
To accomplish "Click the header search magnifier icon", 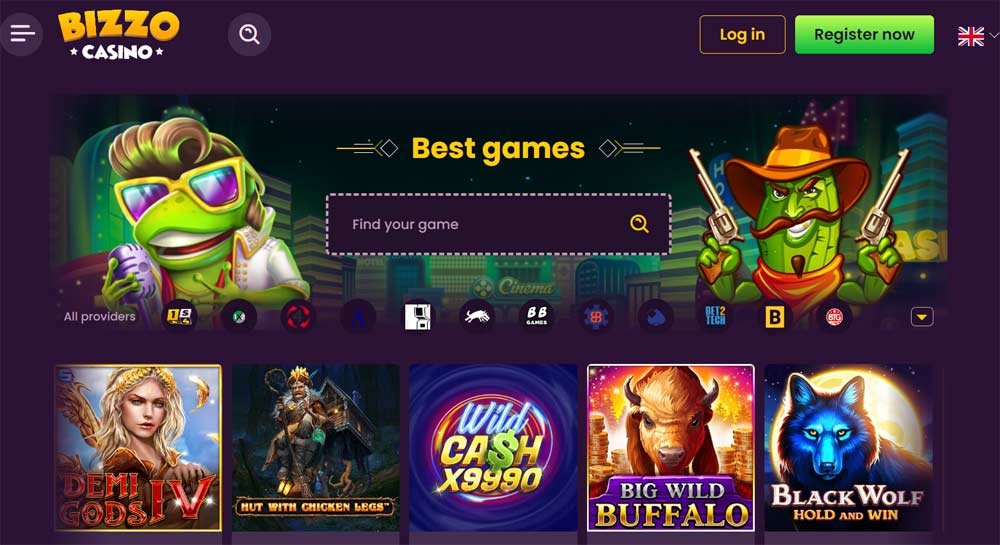I will [249, 34].
